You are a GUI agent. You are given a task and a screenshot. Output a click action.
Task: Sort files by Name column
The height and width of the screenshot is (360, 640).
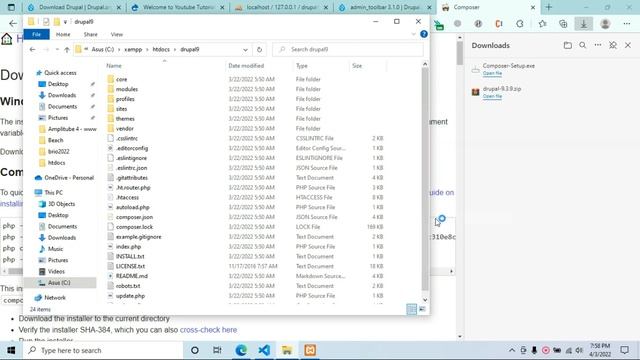(114, 66)
